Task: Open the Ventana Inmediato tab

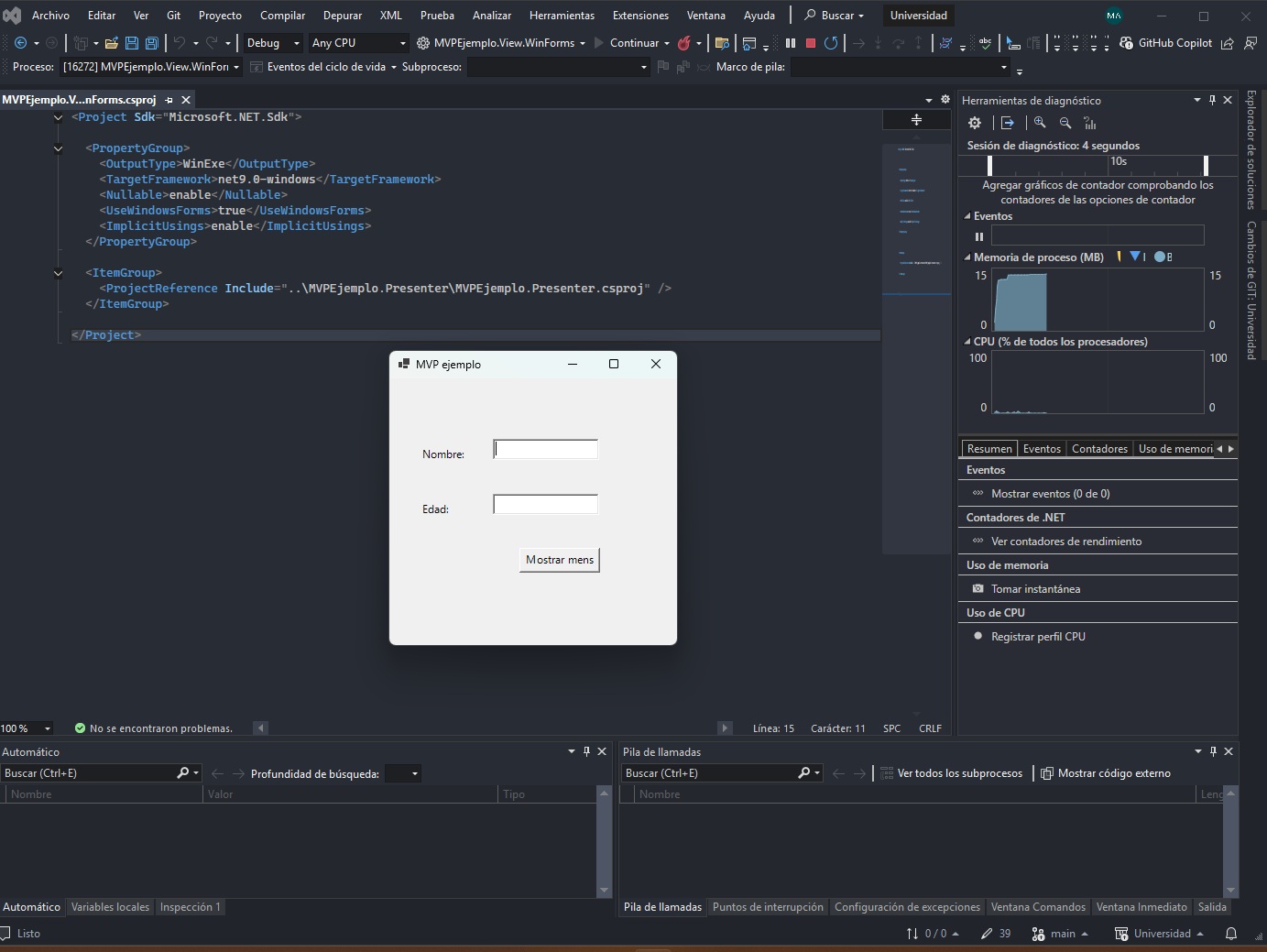Action: click(1141, 907)
